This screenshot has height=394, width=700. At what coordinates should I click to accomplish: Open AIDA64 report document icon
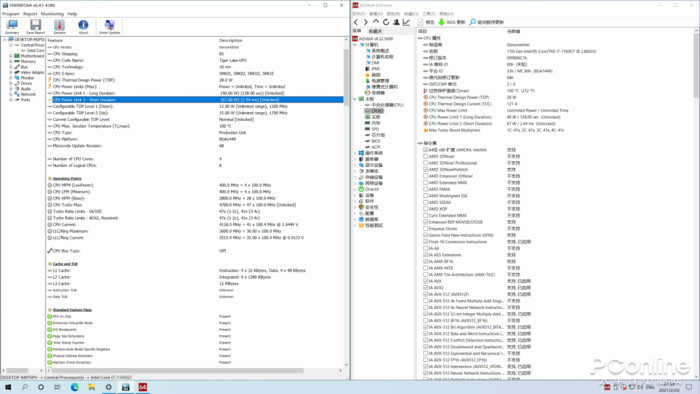[421, 22]
